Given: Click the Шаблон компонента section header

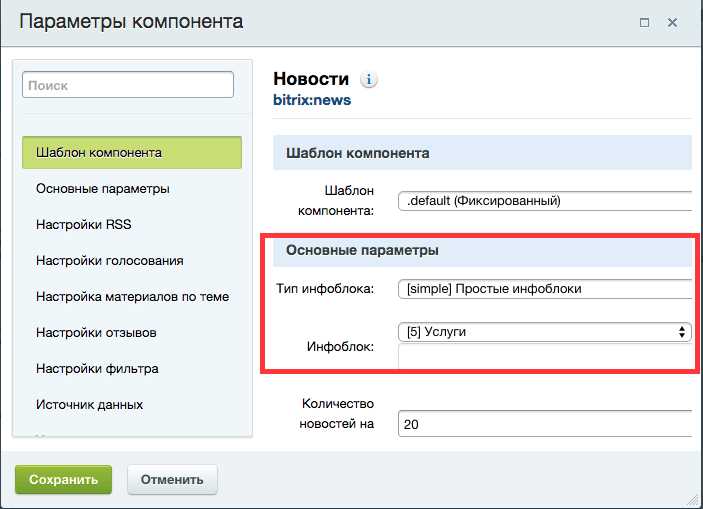Looking at the screenshot, I should point(482,153).
